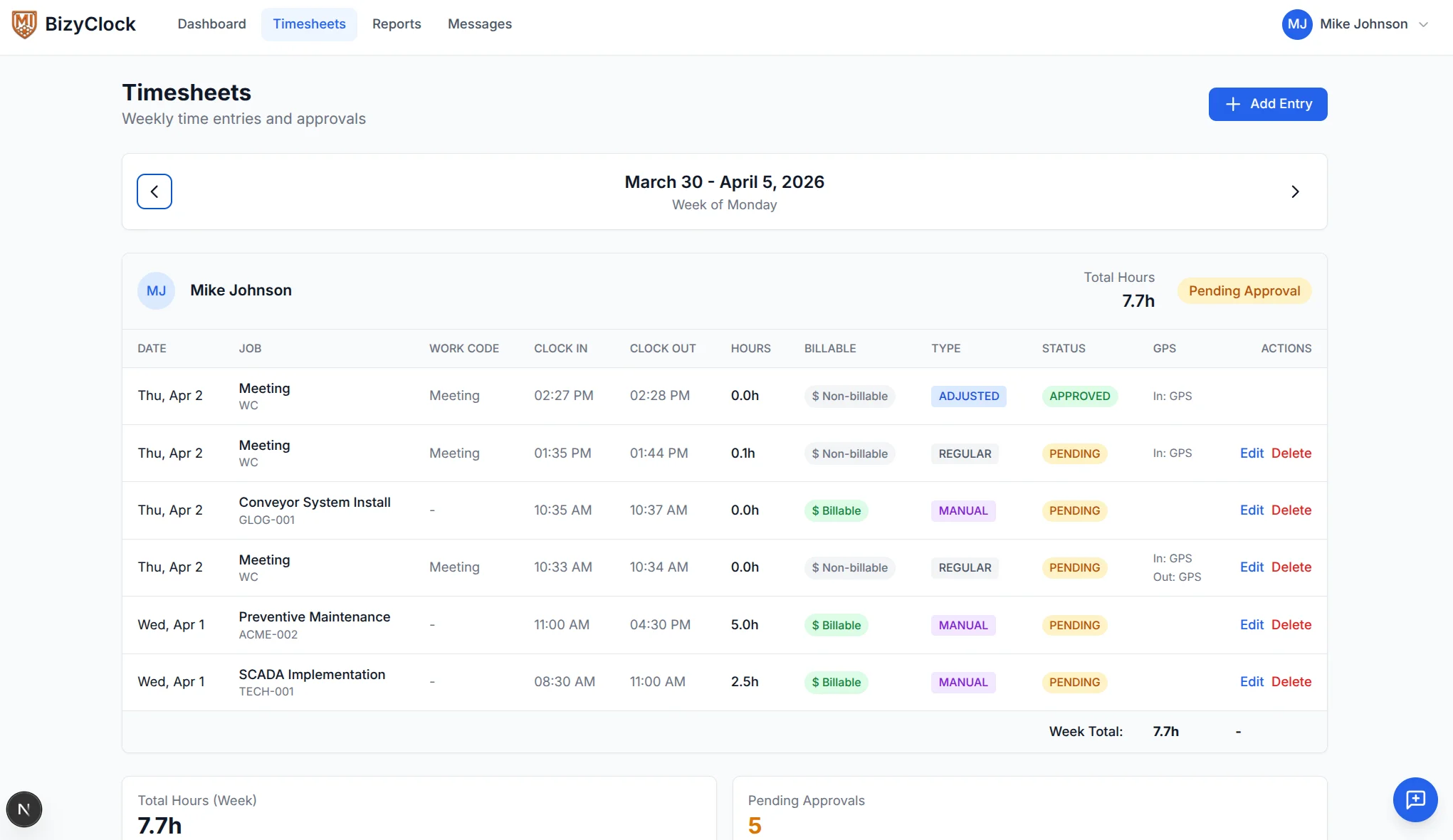The image size is (1453, 840).
Task: Edit the Conveyor System Install entry
Action: (1252, 510)
